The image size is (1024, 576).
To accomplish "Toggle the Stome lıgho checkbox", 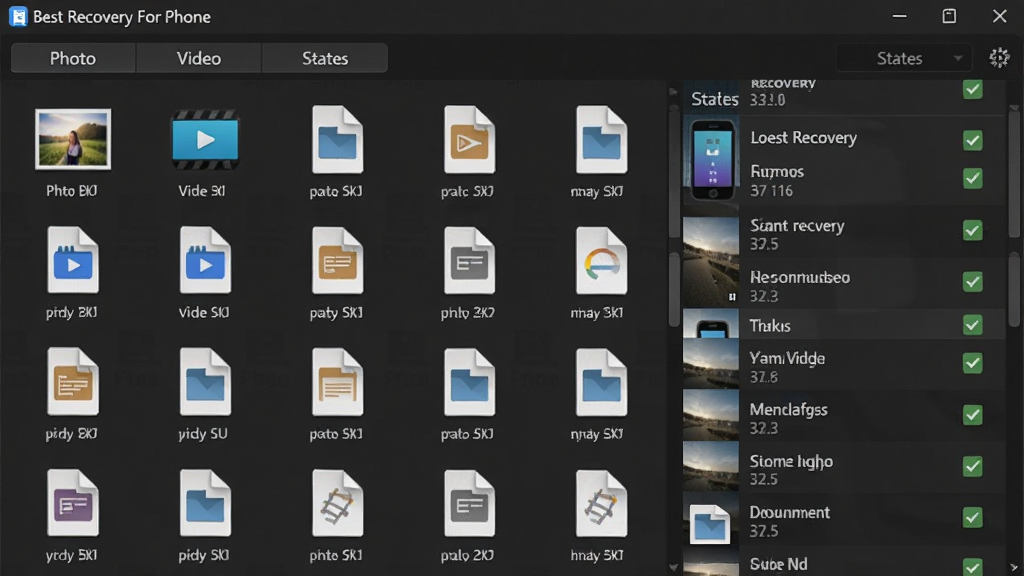I will [x=972, y=466].
